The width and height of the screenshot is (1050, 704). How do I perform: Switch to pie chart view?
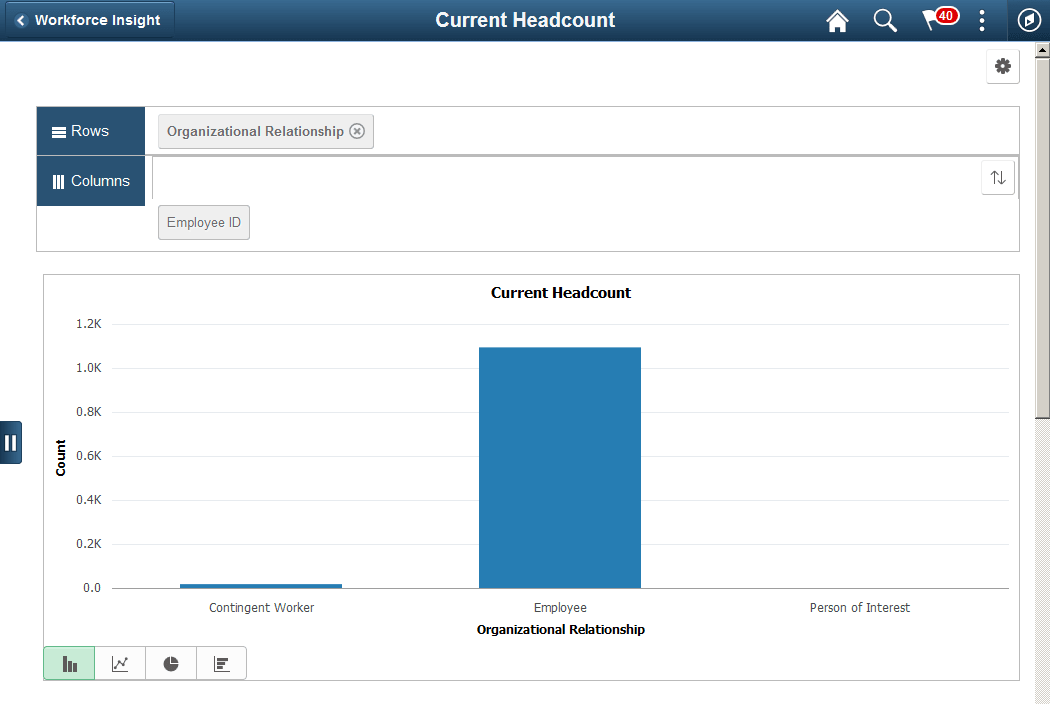171,663
